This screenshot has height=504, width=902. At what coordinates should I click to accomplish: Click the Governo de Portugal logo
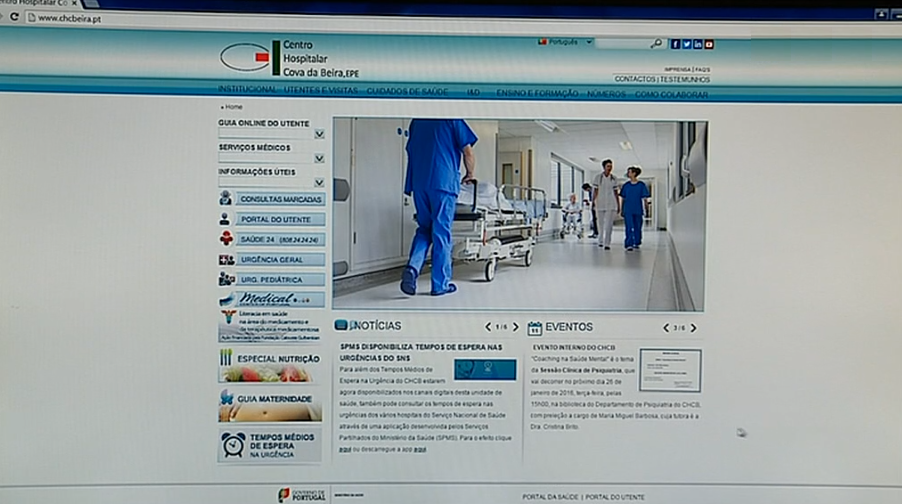pyautogui.click(x=301, y=495)
